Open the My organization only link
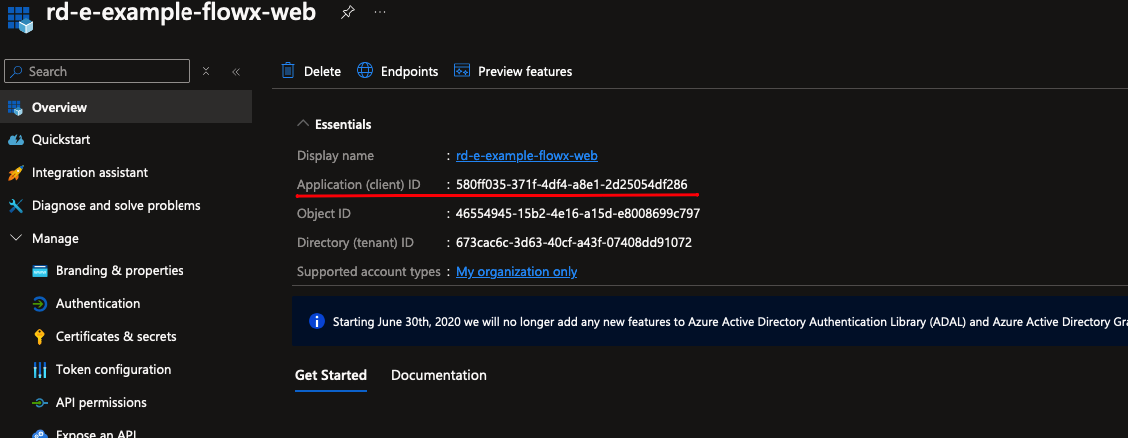1128x438 pixels. coord(517,272)
